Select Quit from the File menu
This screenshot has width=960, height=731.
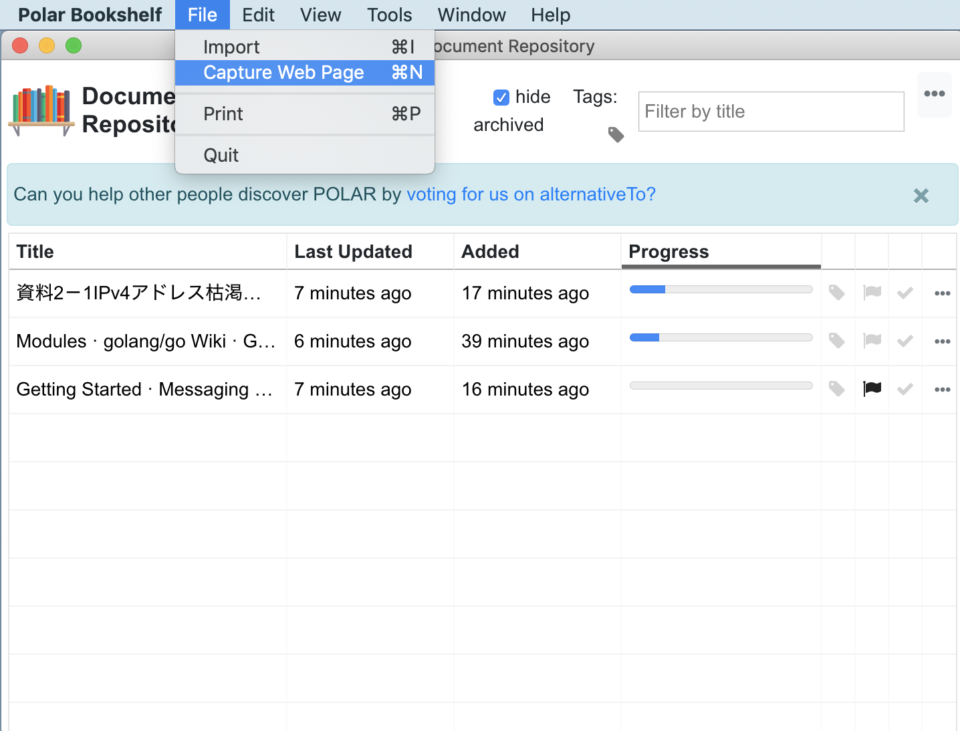[x=305, y=156]
